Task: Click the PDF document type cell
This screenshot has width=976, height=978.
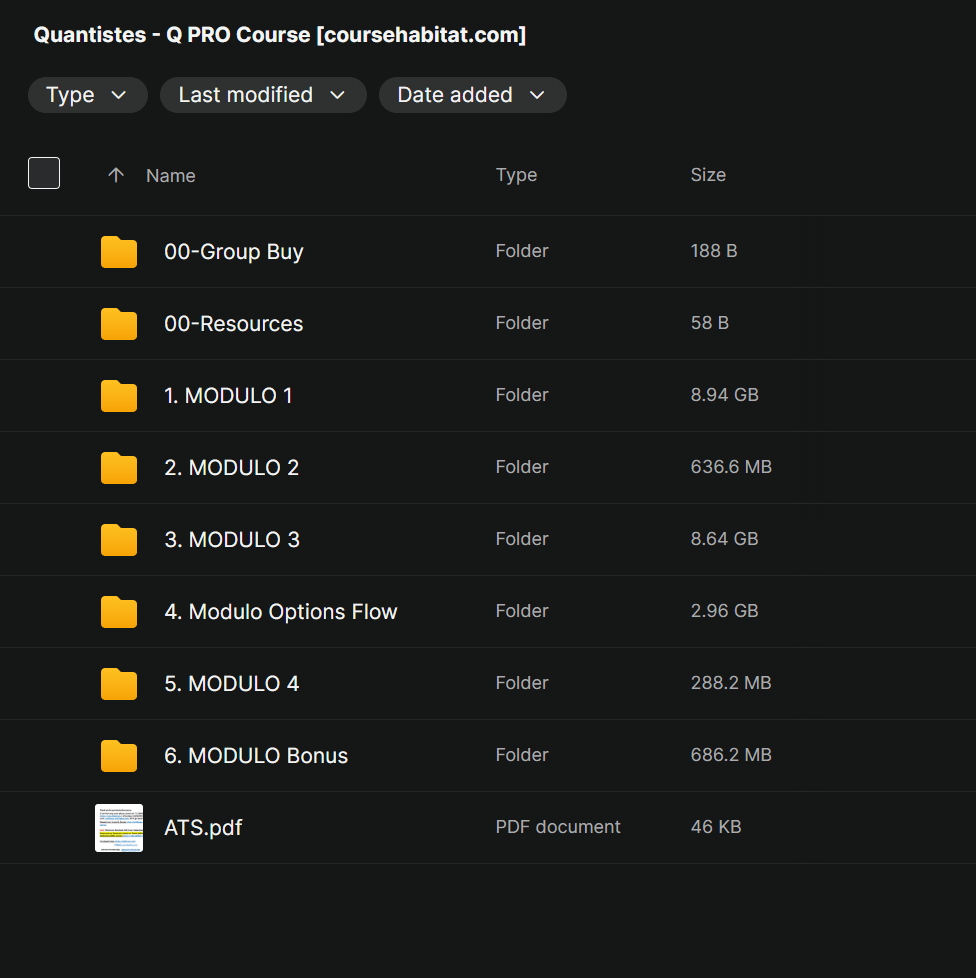Action: click(x=558, y=827)
